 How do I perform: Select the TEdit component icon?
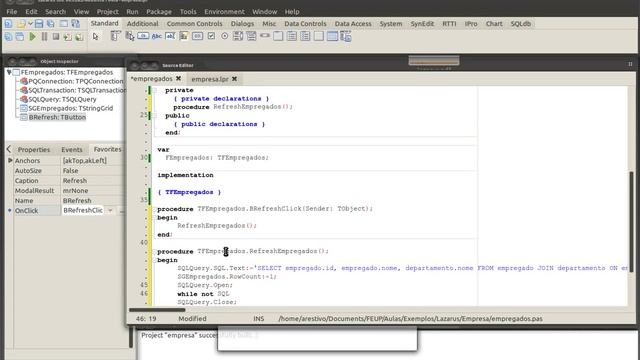170,36
